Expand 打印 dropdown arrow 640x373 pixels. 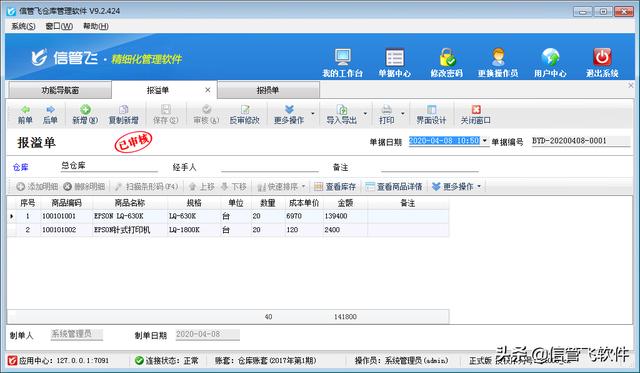[x=403, y=114]
